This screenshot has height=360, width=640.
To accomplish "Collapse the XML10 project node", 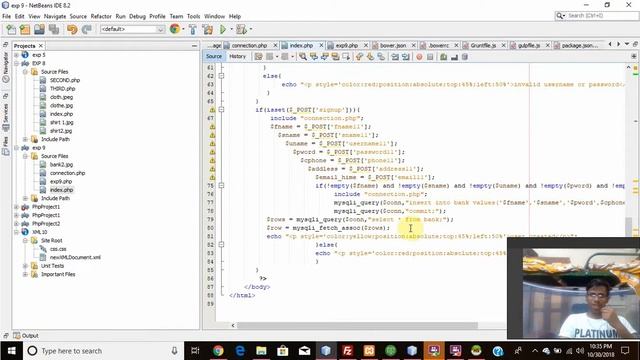I will 16,232.
